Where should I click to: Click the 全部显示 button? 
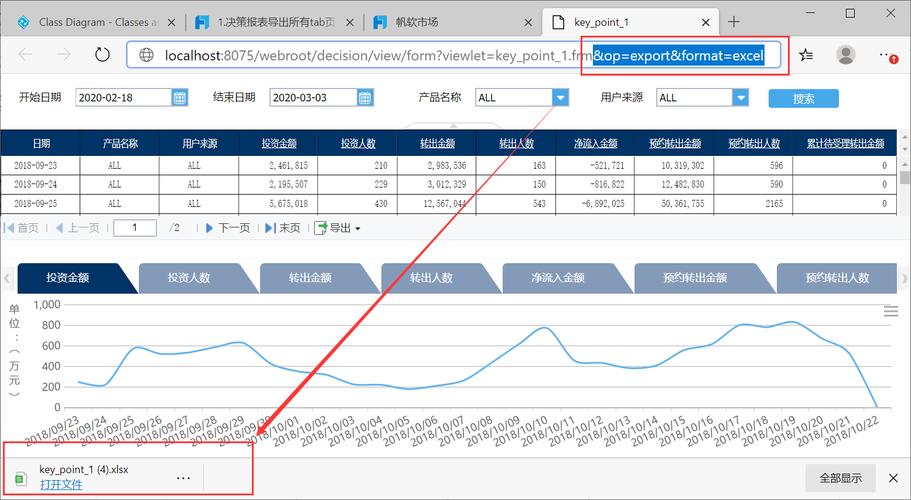click(x=840, y=478)
